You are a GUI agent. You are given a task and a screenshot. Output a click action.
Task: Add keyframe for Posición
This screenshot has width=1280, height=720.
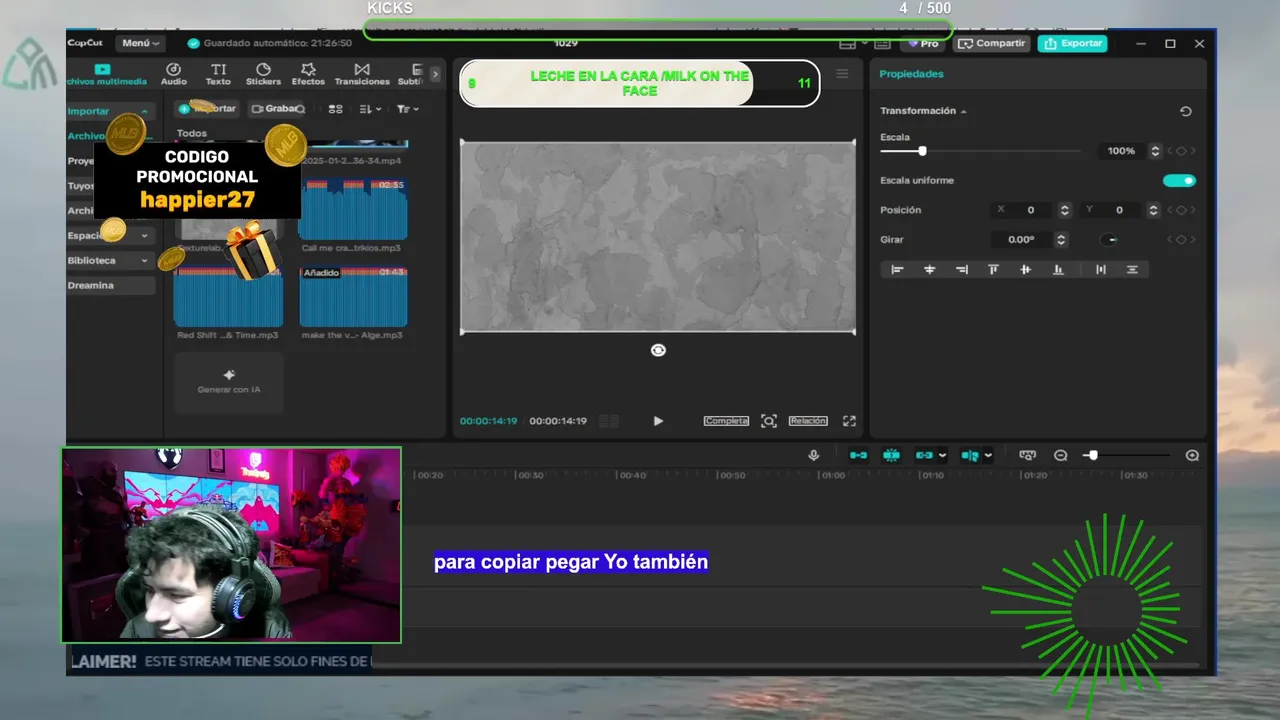[x=1181, y=210]
